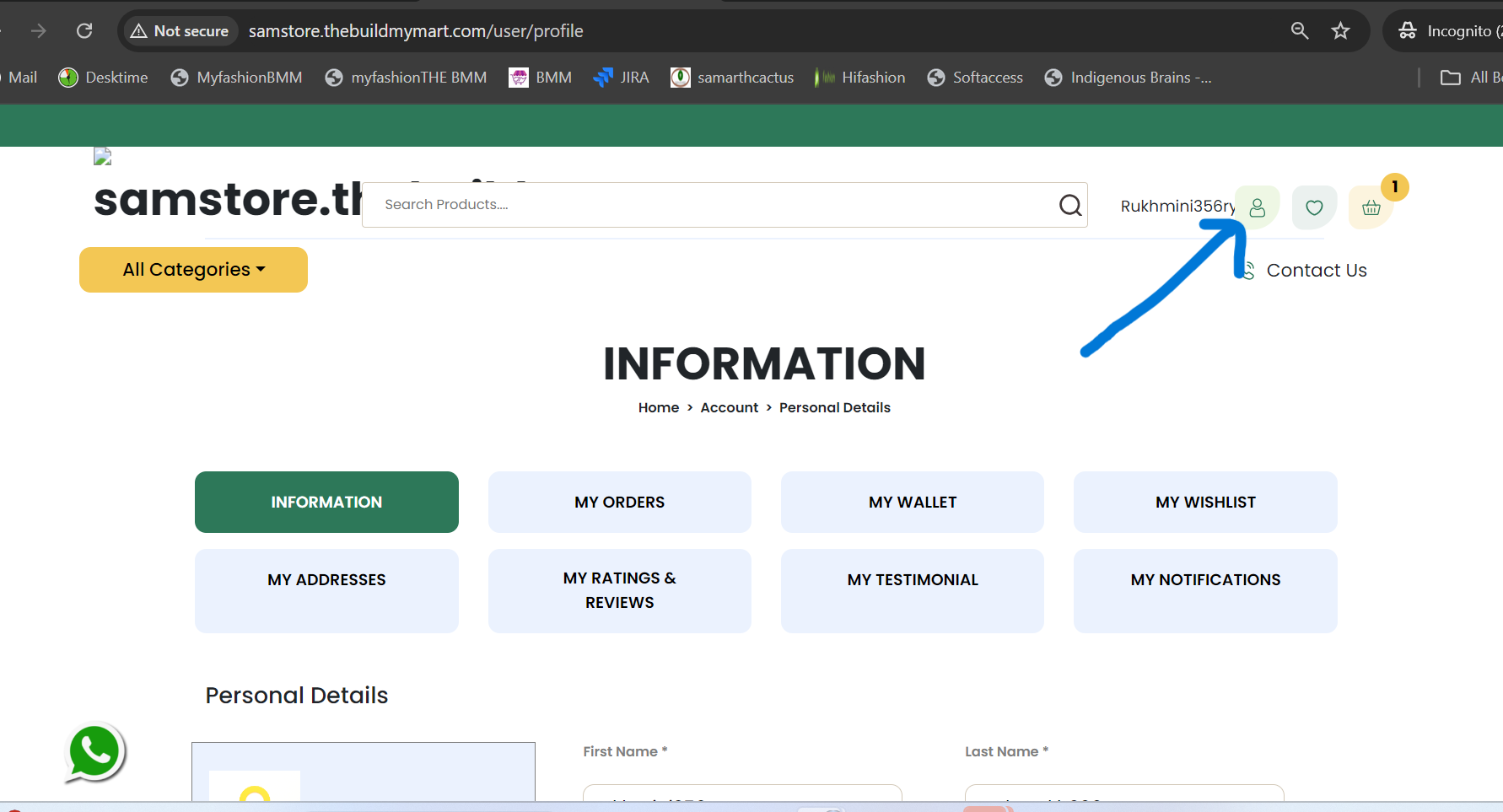Open MyfashionBMM bookmark
Screen dimensions: 1503x812
coord(236,78)
